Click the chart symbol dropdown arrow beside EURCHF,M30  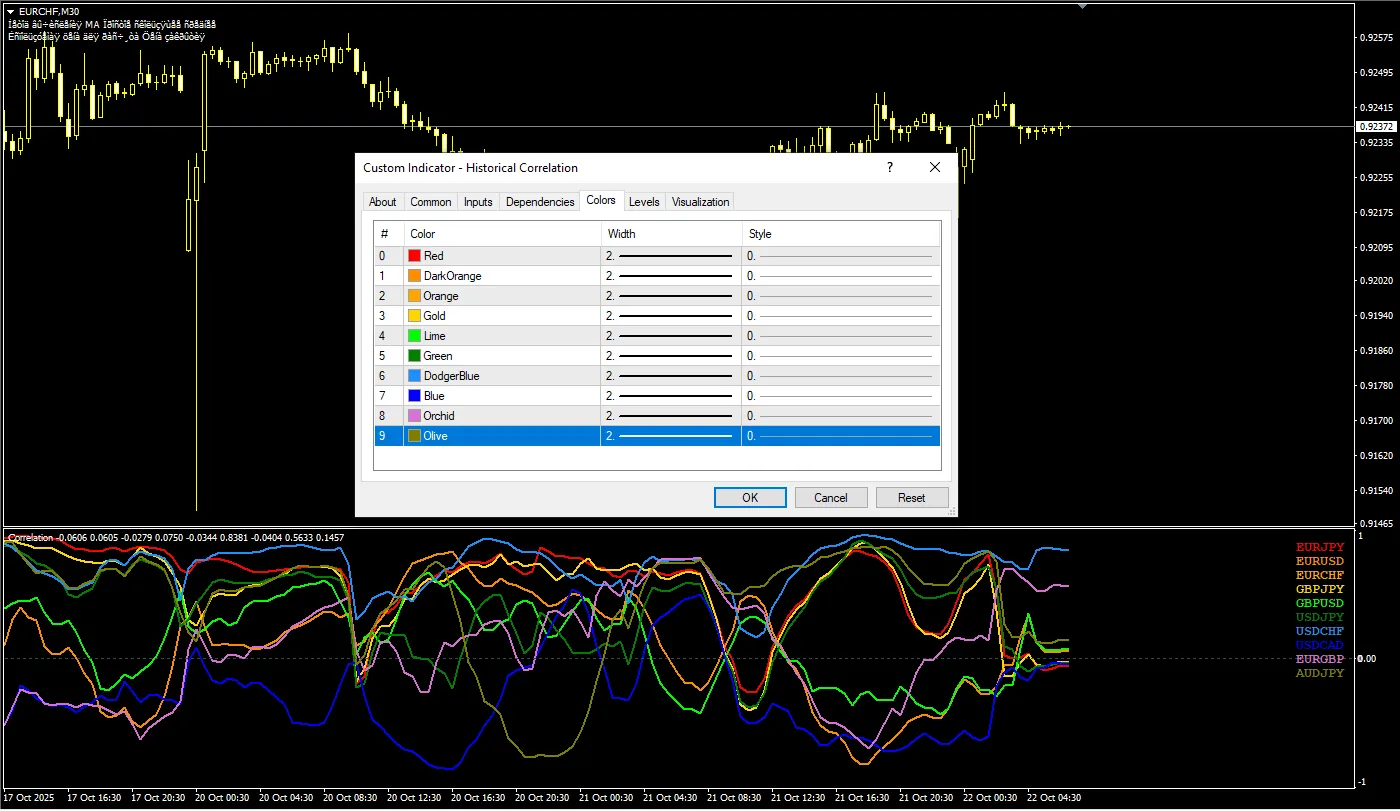tap(10, 11)
